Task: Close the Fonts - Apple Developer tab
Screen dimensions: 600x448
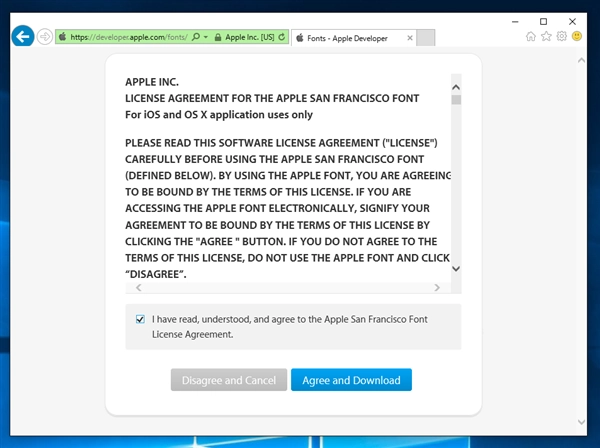Action: [410, 38]
